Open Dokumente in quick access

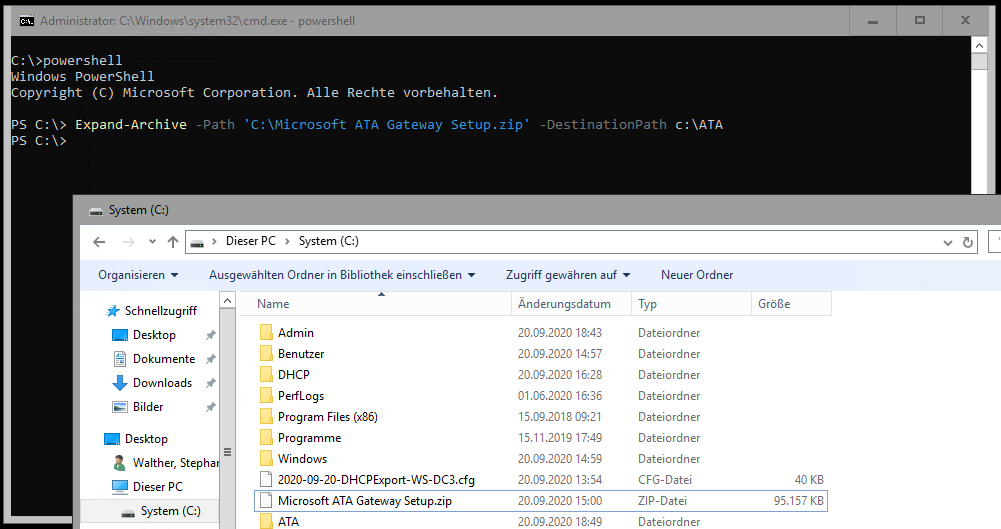click(163, 359)
